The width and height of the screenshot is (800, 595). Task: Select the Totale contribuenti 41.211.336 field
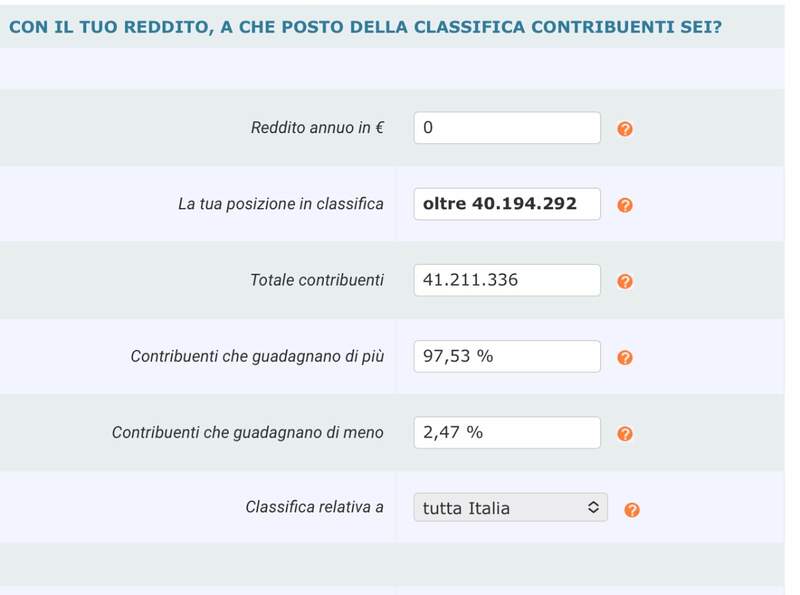507,280
